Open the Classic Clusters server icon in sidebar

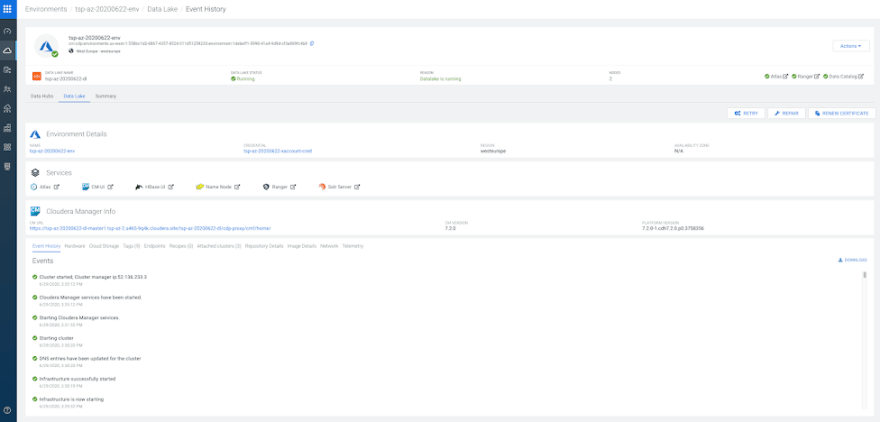tap(7, 167)
